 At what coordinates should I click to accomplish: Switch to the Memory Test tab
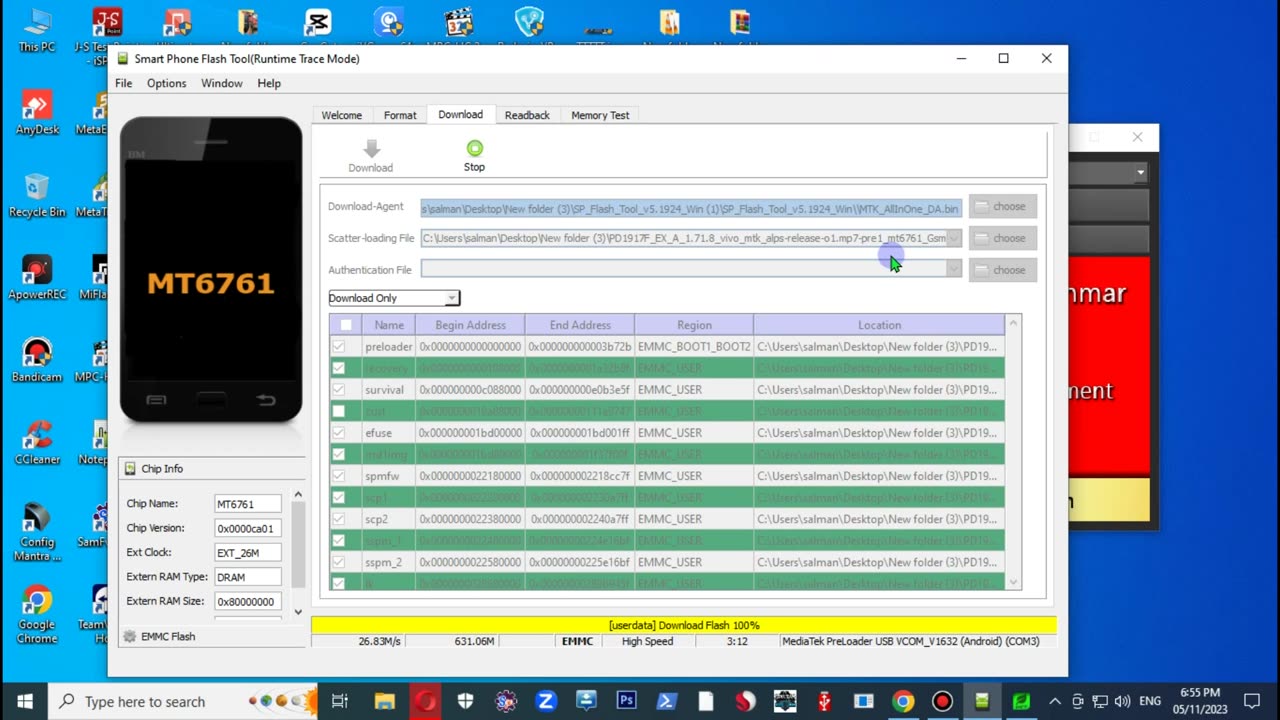(x=600, y=115)
